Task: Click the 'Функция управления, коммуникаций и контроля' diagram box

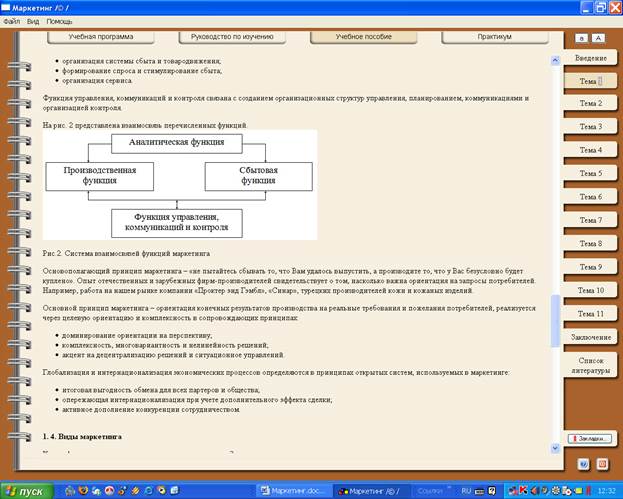Action: click(x=177, y=223)
